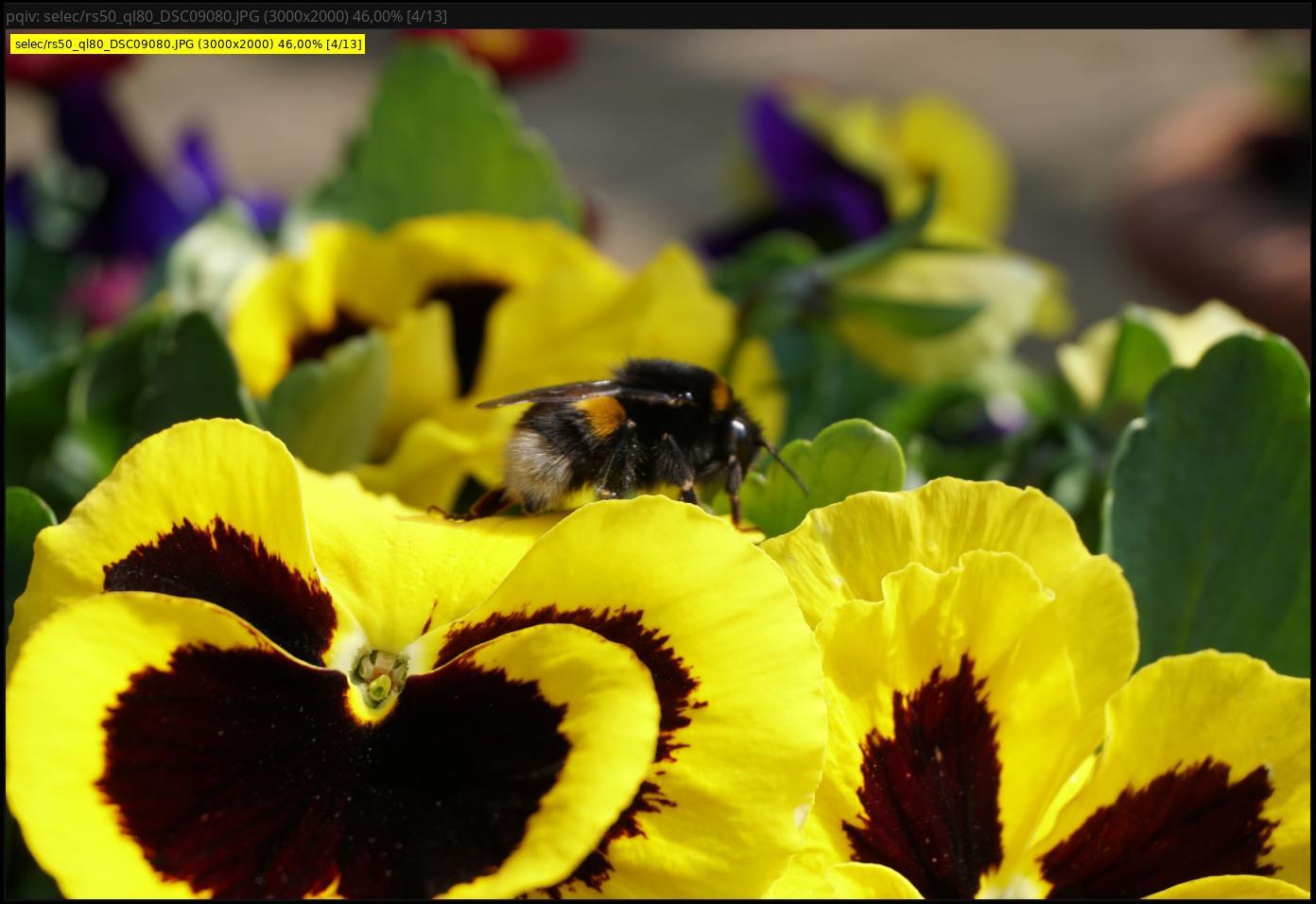Image resolution: width=1316 pixels, height=904 pixels.
Task: Click the pqiv window title bar text
Action: (226, 16)
